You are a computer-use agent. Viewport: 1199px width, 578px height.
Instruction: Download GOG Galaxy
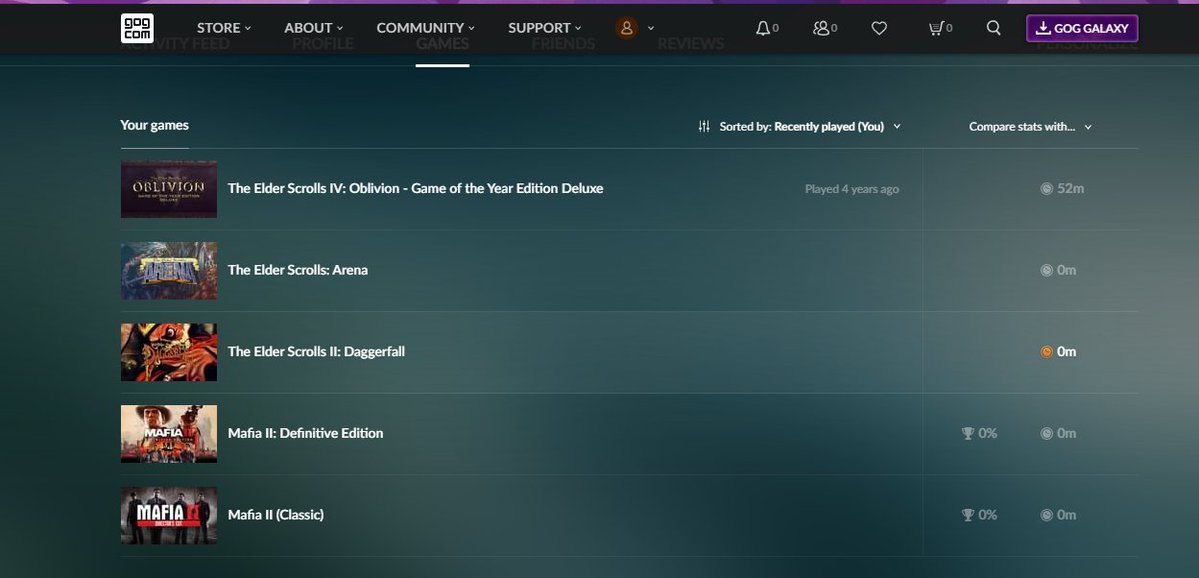(1082, 28)
